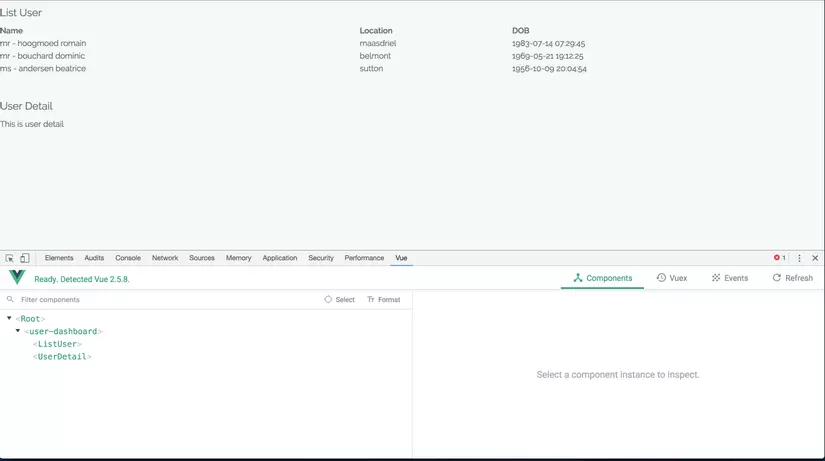The height and width of the screenshot is (461, 825).
Task: Open the Security tab
Action: [321, 258]
